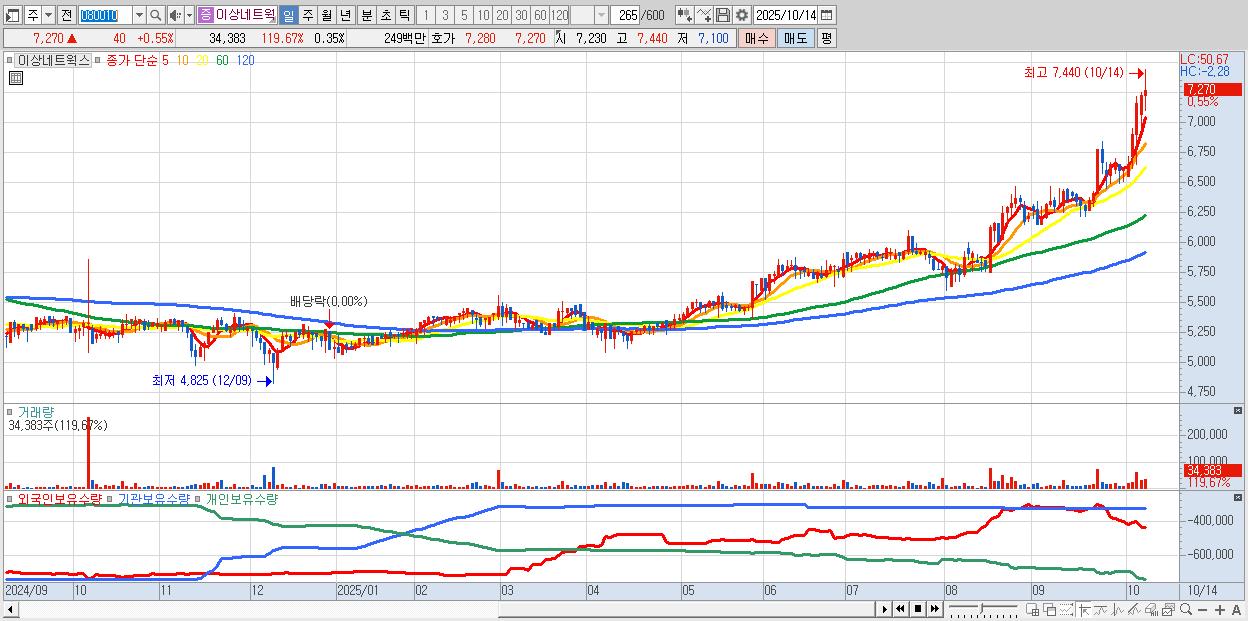The height and width of the screenshot is (621, 1248).
Task: Click the stock code input field 080010
Action: (x=105, y=15)
